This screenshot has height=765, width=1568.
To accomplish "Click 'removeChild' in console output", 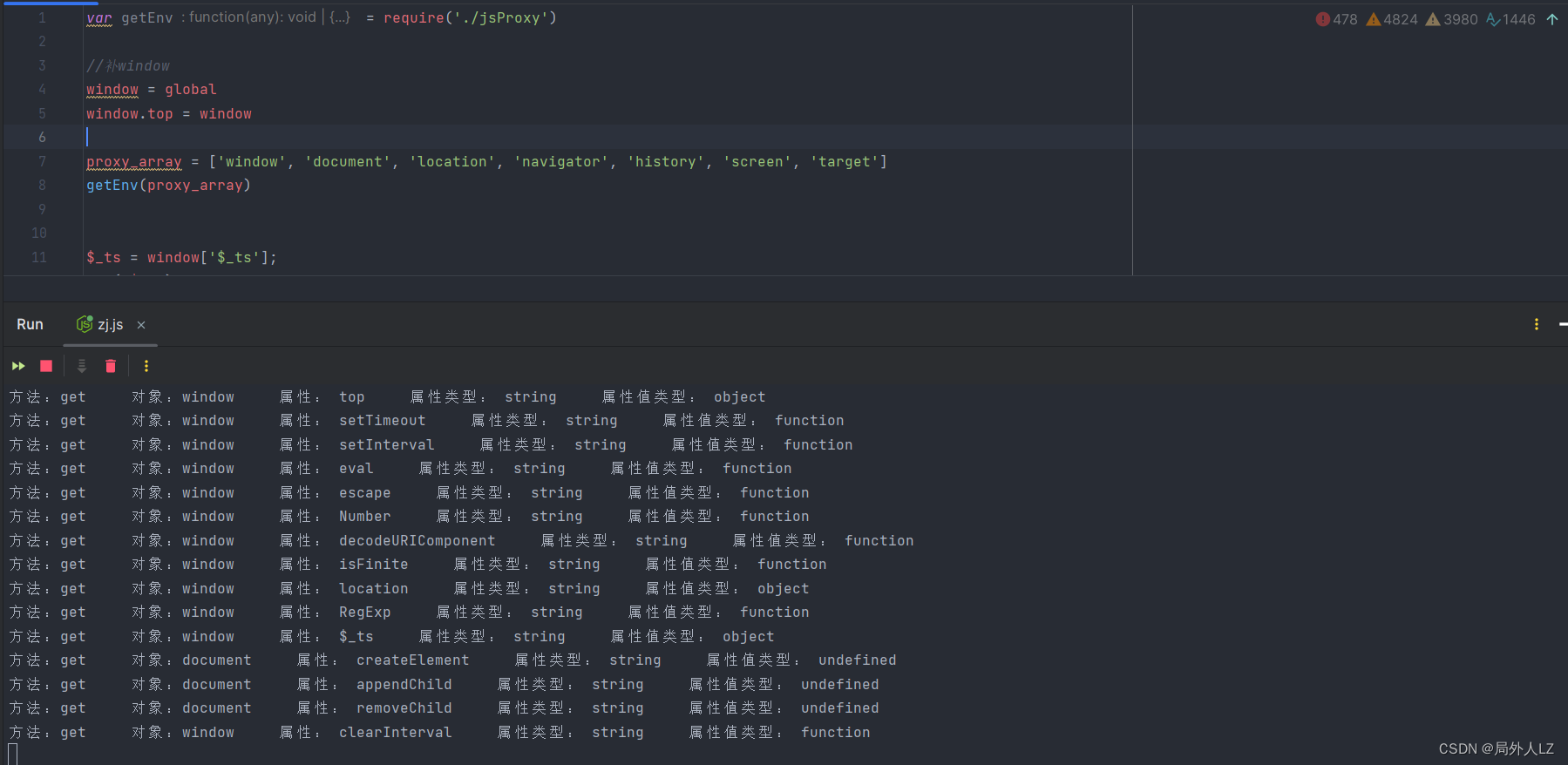I will [x=404, y=708].
